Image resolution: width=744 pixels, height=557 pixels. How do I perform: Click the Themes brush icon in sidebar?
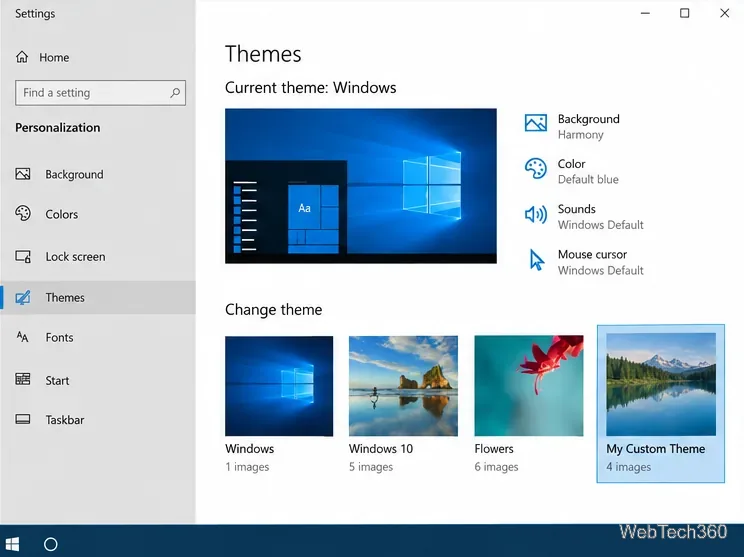(x=23, y=297)
